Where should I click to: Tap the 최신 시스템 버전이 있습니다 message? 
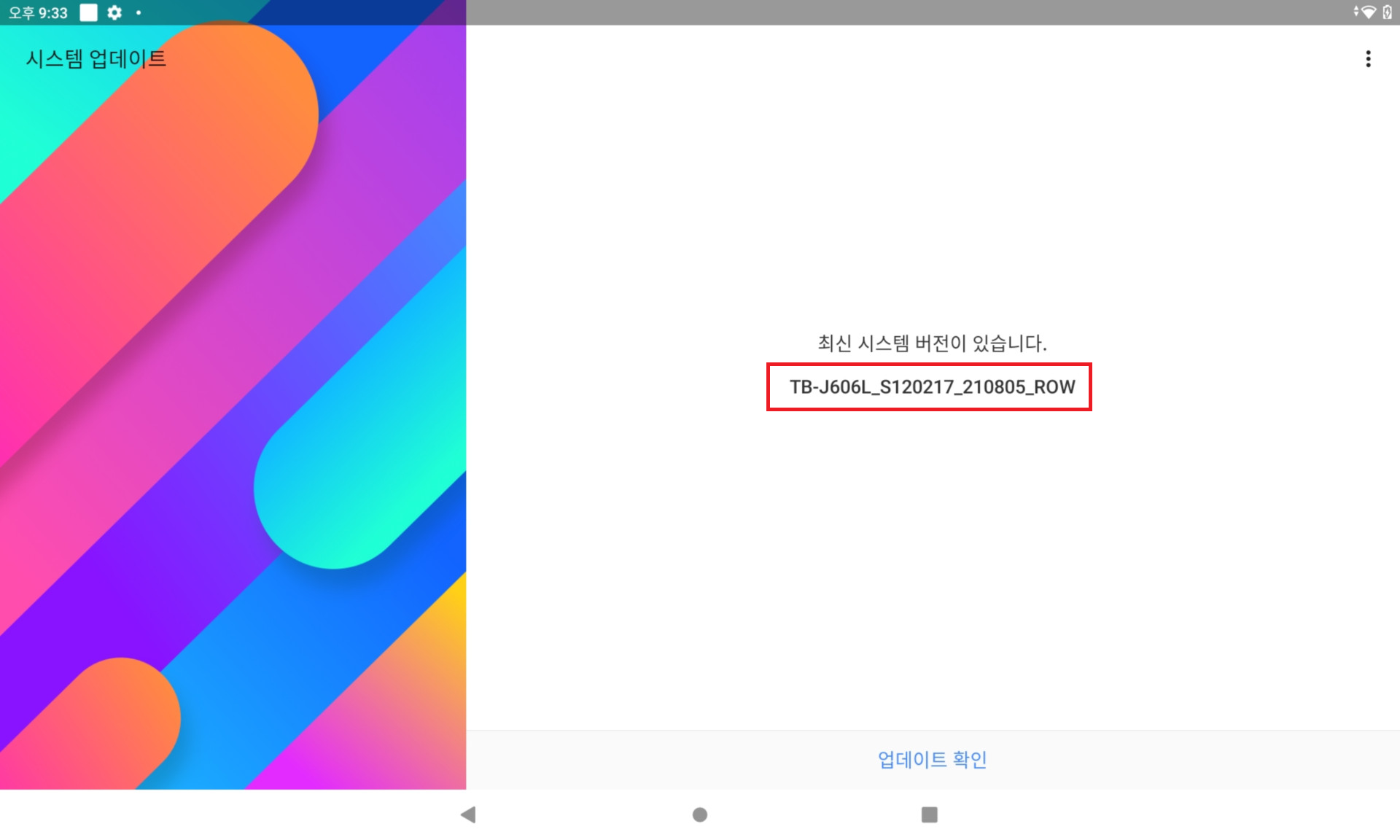tap(932, 343)
